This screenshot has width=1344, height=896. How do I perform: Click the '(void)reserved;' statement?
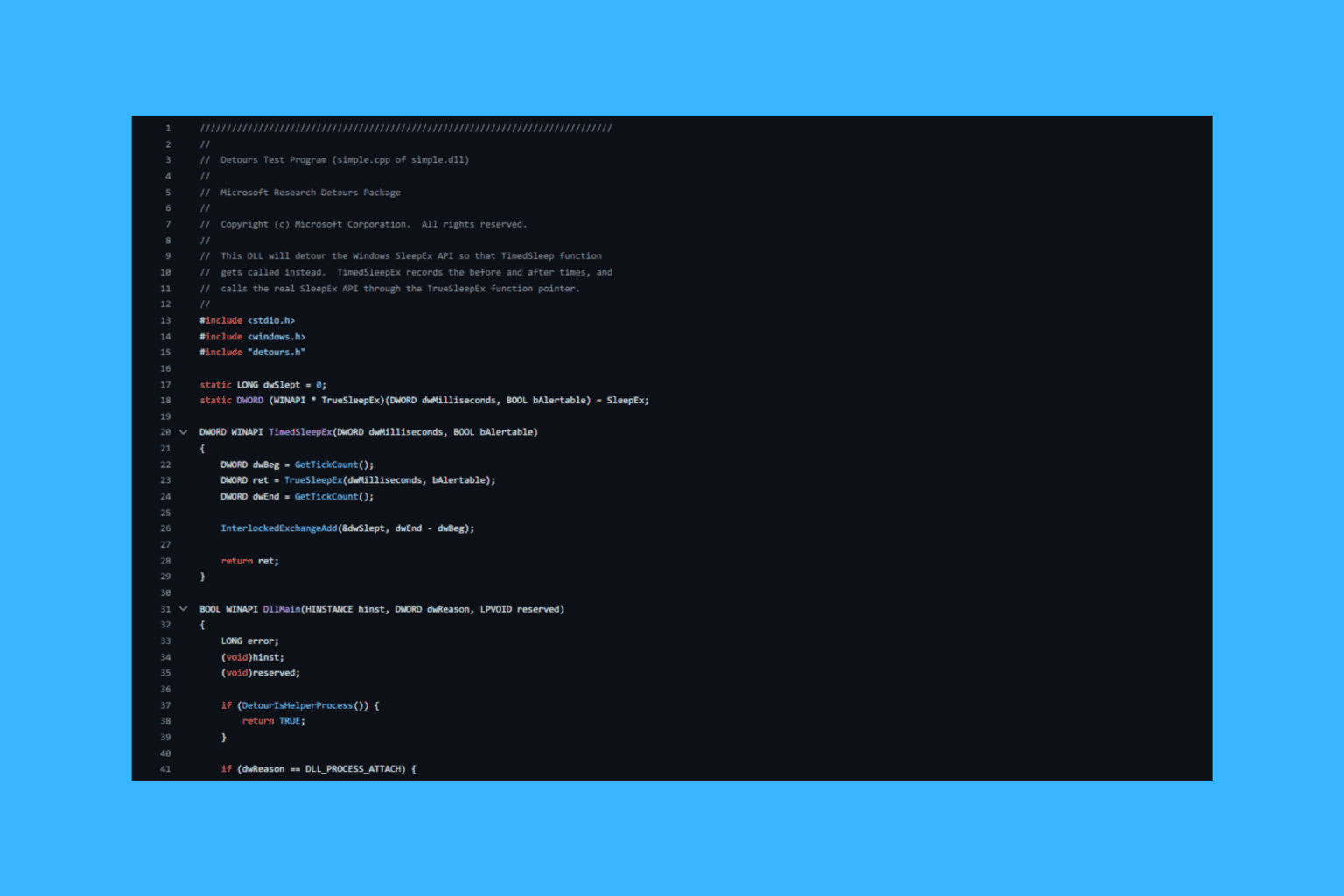(x=260, y=673)
